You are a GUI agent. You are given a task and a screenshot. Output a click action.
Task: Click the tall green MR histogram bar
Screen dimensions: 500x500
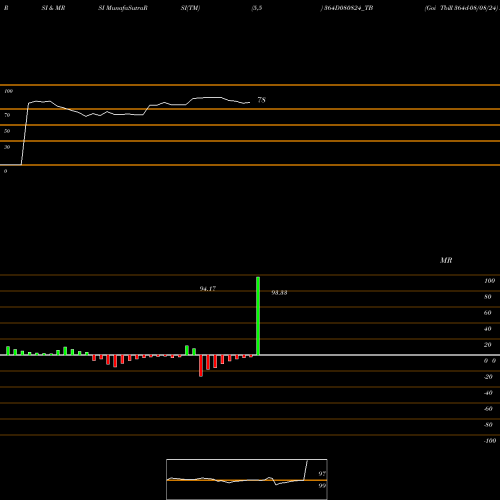pos(258,316)
